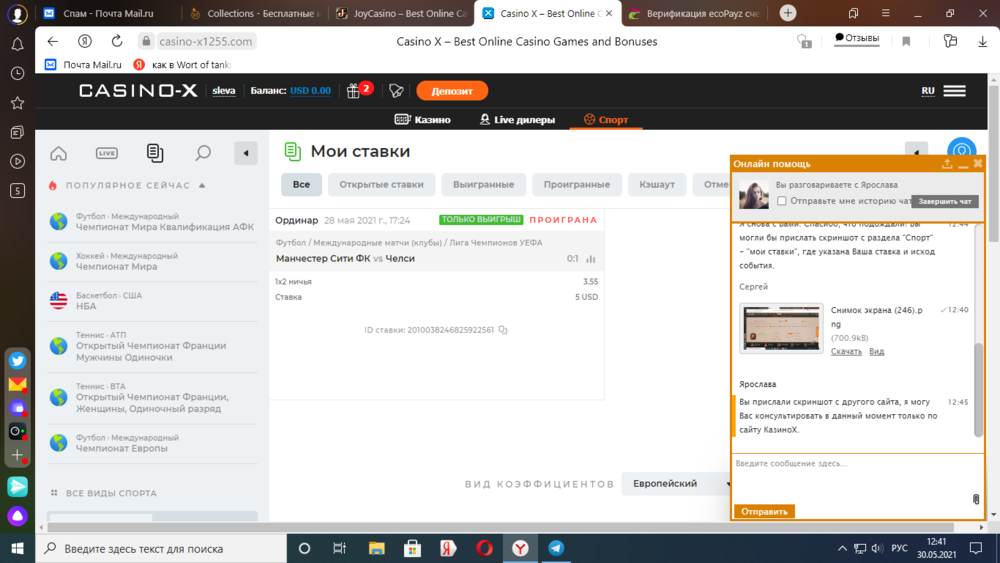Show hidden system tray icons chevron
The height and width of the screenshot is (563, 1000).
tap(842, 548)
